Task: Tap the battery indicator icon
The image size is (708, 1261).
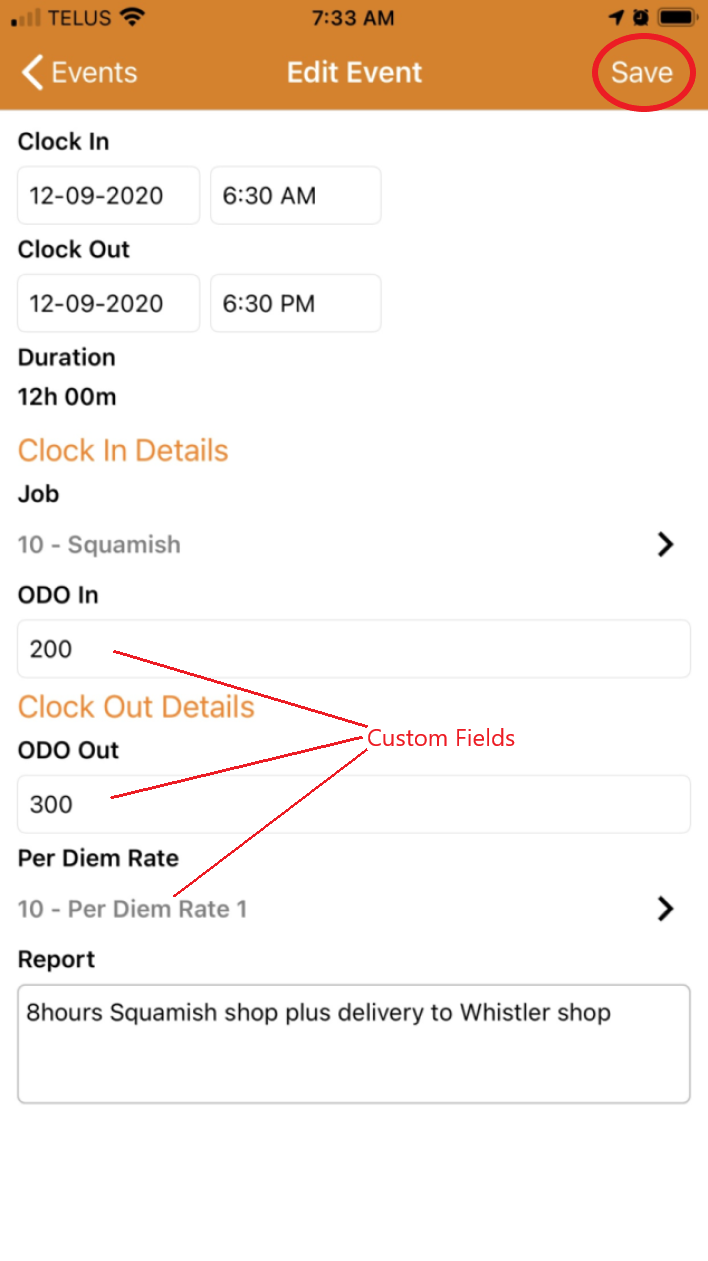Action: 678,16
